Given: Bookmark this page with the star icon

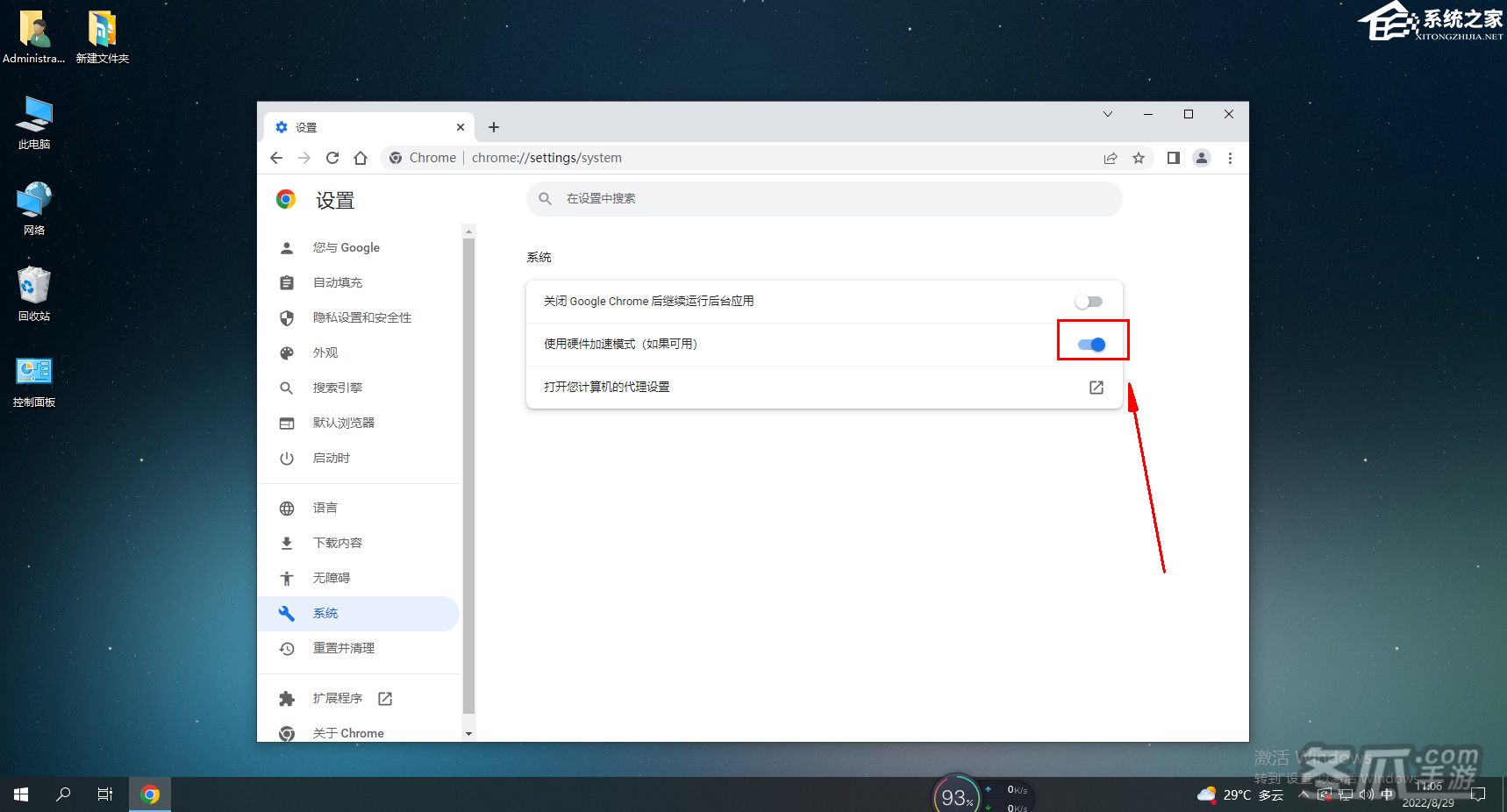Looking at the screenshot, I should click(1139, 158).
